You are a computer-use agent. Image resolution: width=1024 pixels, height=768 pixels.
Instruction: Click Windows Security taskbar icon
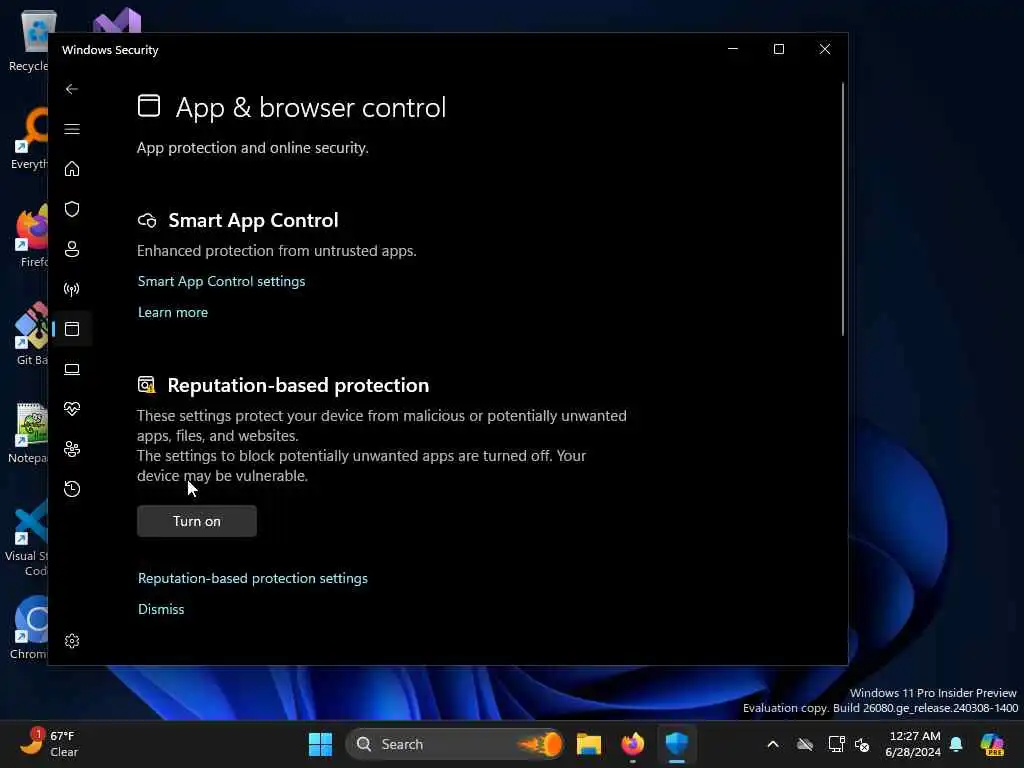point(677,744)
